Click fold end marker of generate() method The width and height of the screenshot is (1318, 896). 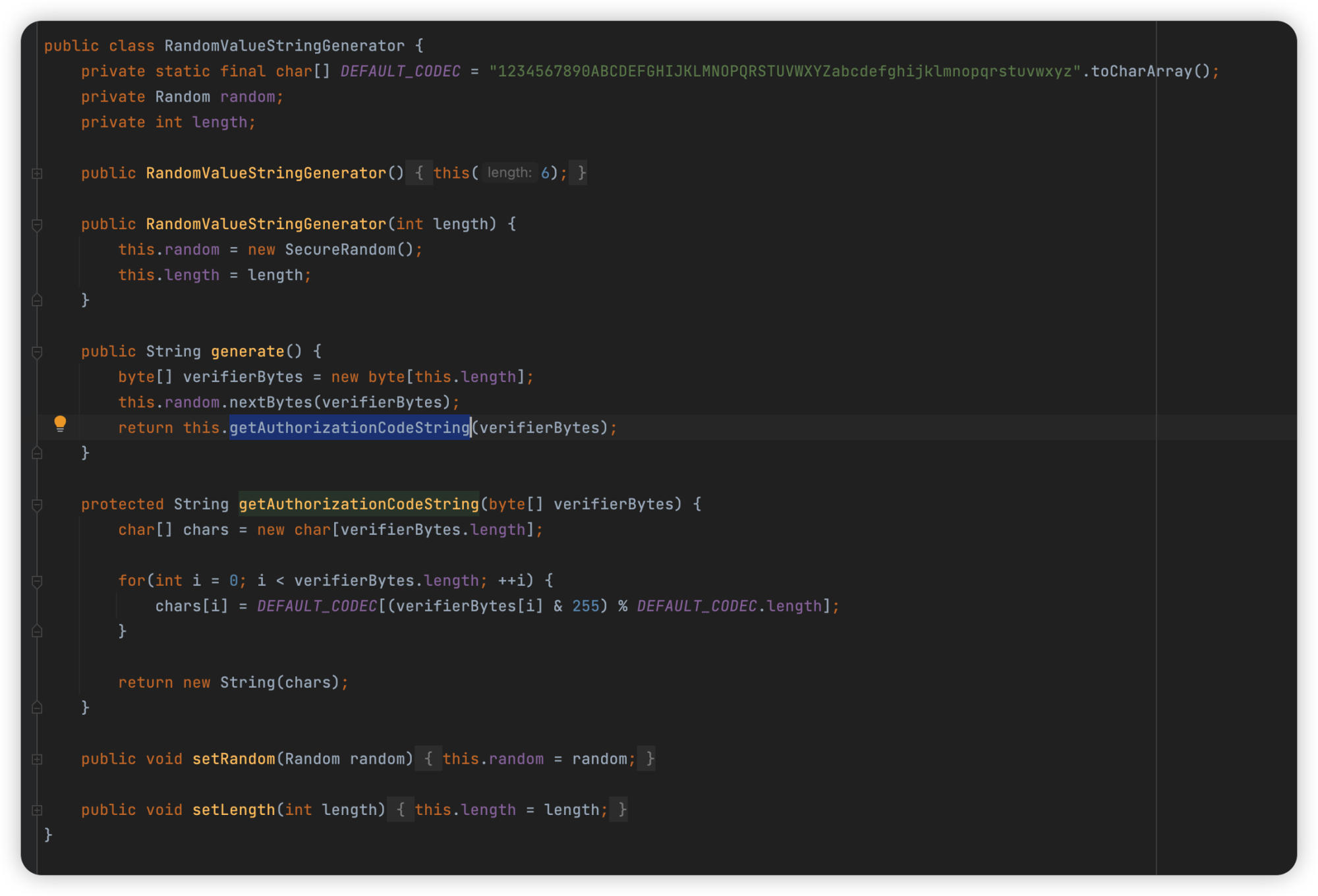[38, 453]
